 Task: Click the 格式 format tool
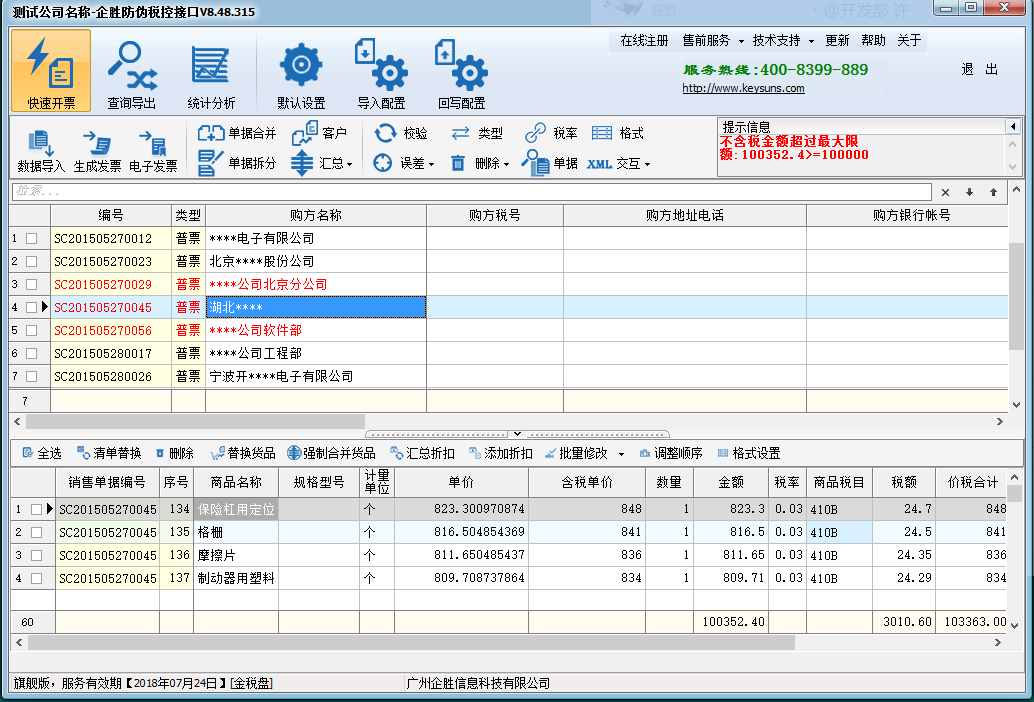(617, 134)
